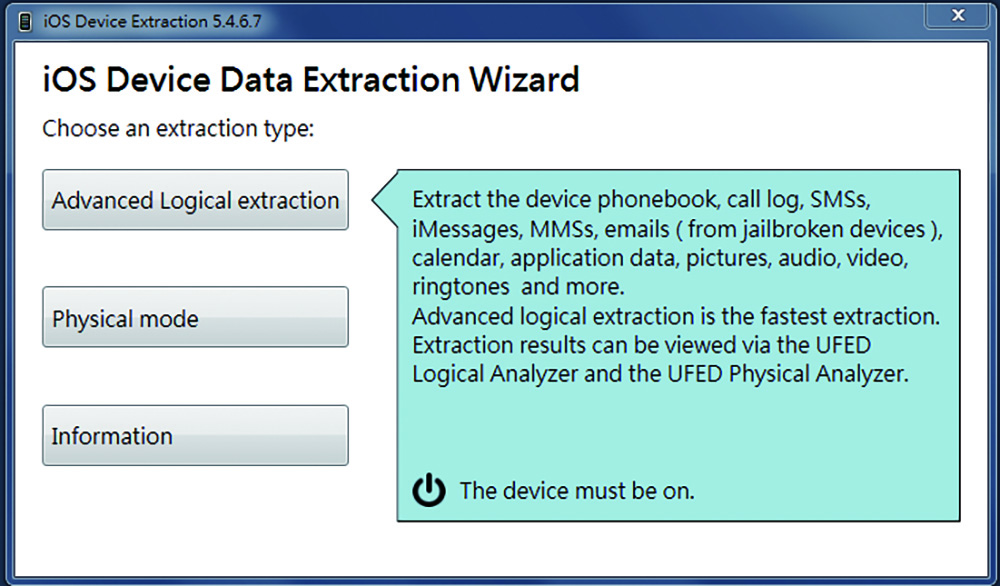Click the 'ringtones and more.' text
This screenshot has width=1000, height=586.
[x=518, y=287]
